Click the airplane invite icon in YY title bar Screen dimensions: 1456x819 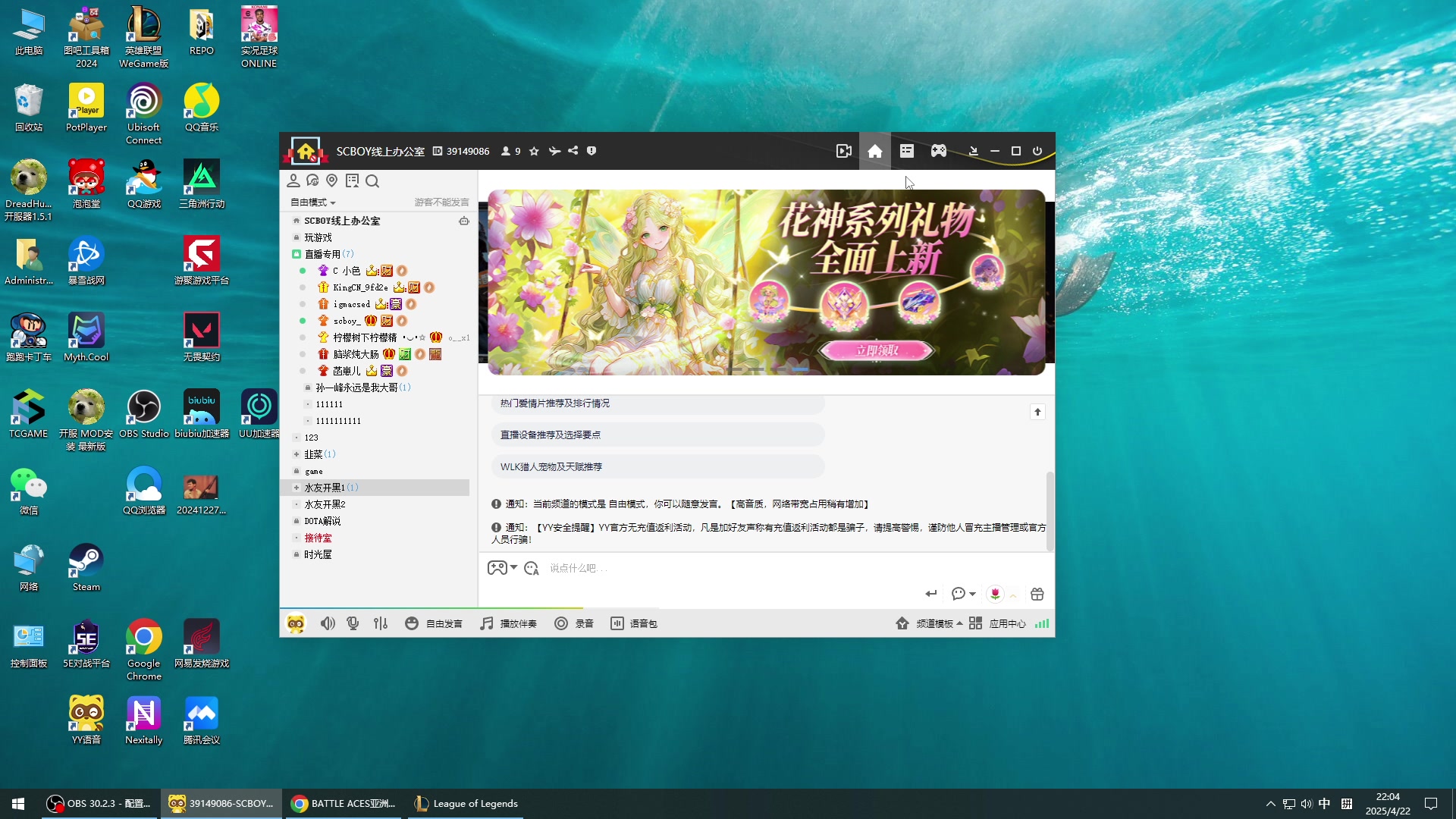tap(554, 151)
